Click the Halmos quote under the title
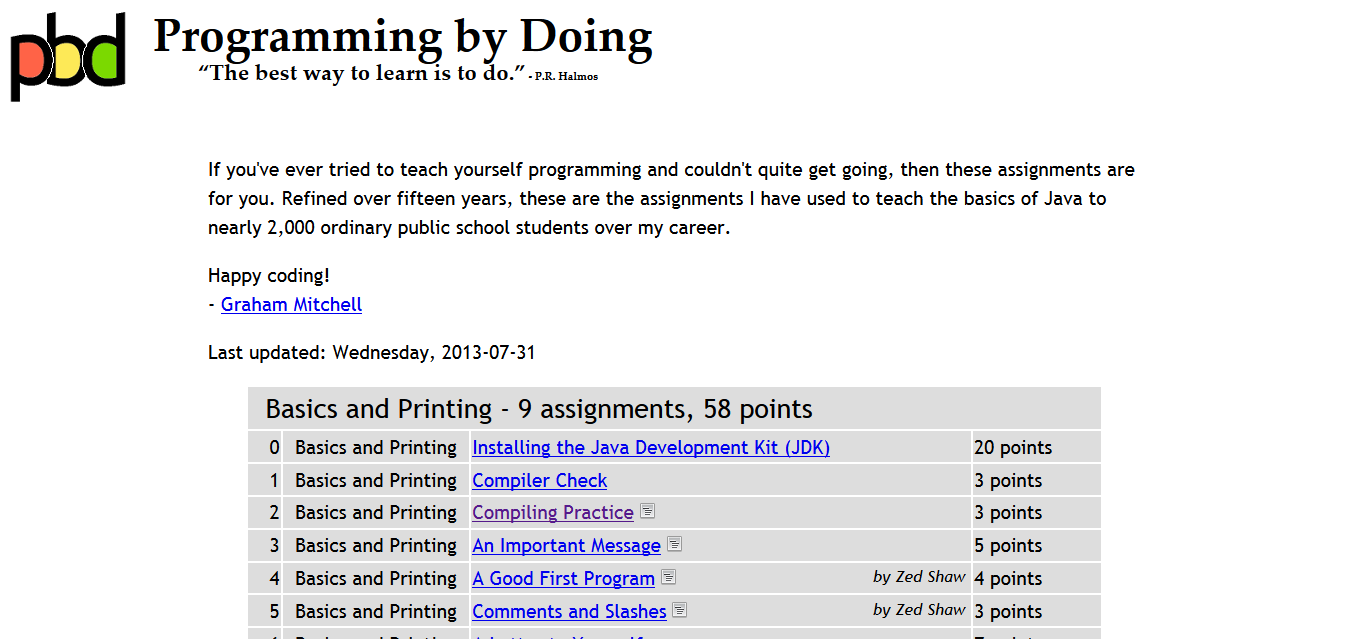Viewport: 1349px width, 639px height. point(362,73)
